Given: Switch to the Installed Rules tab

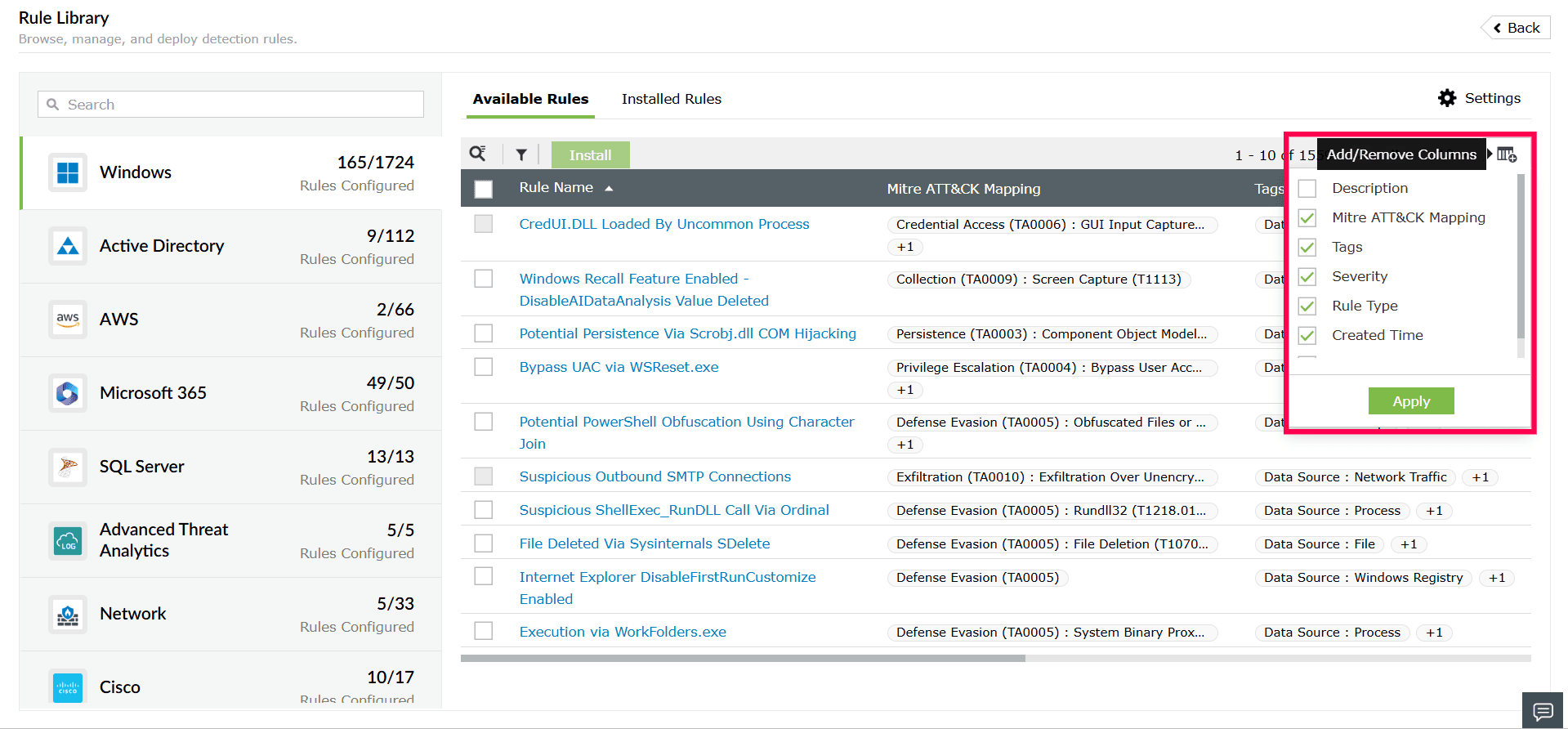Looking at the screenshot, I should 672,99.
